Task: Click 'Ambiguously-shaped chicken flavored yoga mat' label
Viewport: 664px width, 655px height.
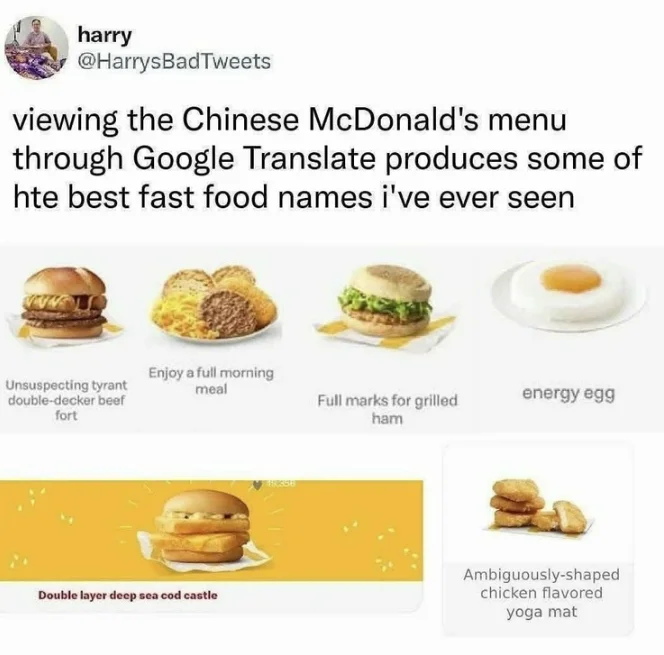Action: [542, 593]
